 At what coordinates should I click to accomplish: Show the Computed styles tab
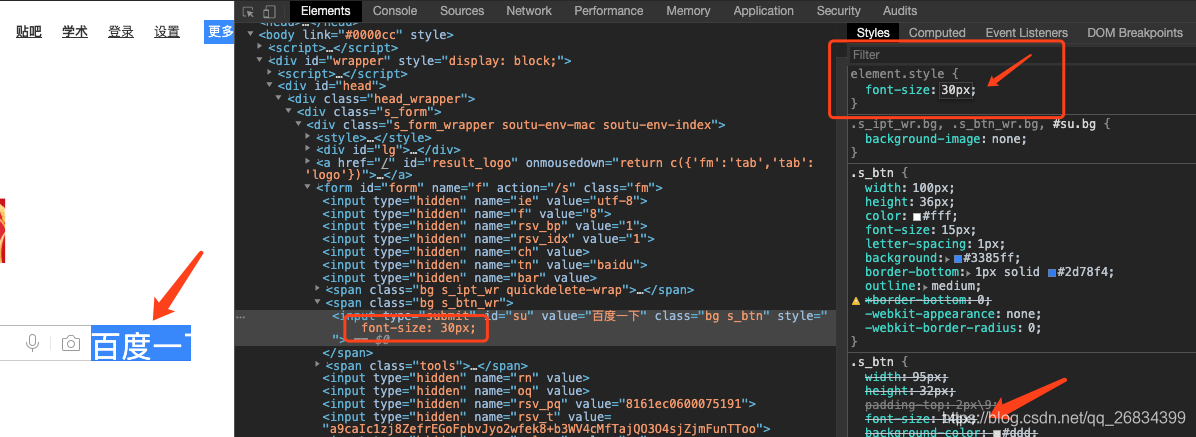[937, 33]
